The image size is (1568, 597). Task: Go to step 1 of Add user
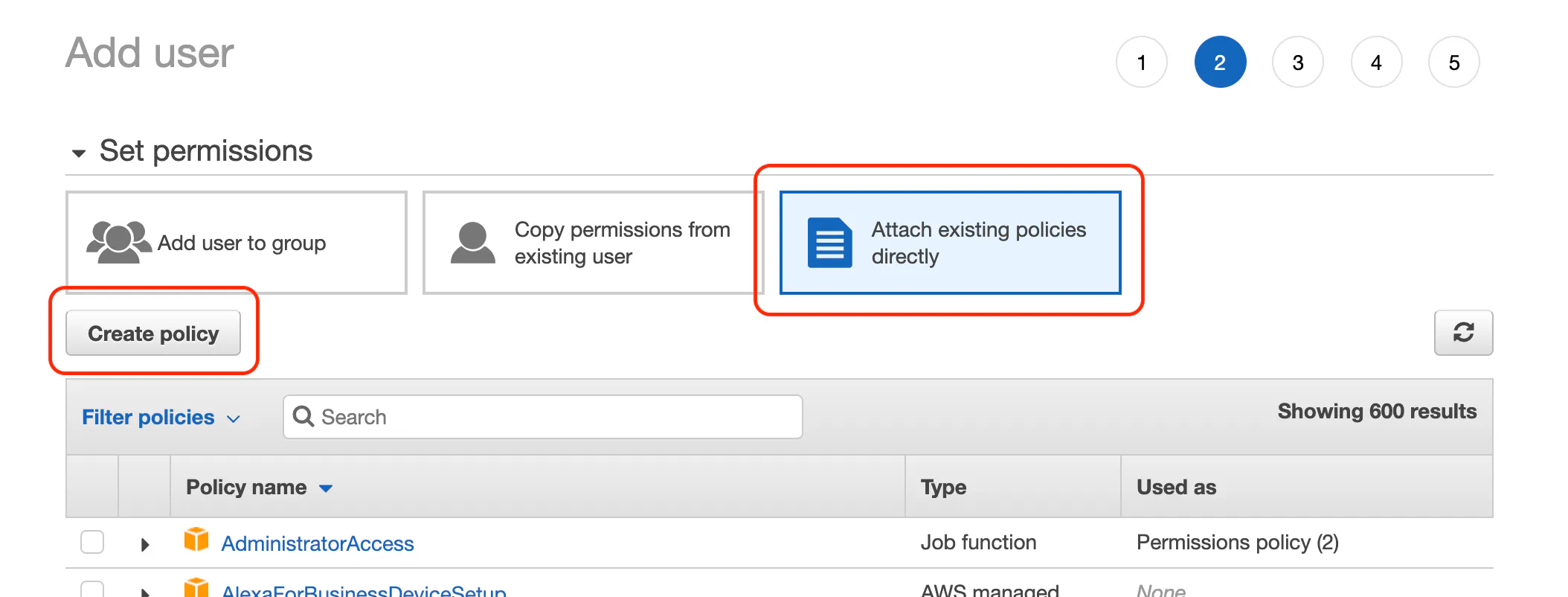click(1142, 62)
